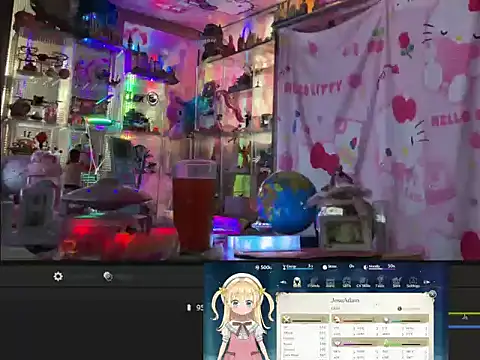This screenshot has width=480, height=360.
Task: Open the Settings tab in game menu
Action: (413, 282)
